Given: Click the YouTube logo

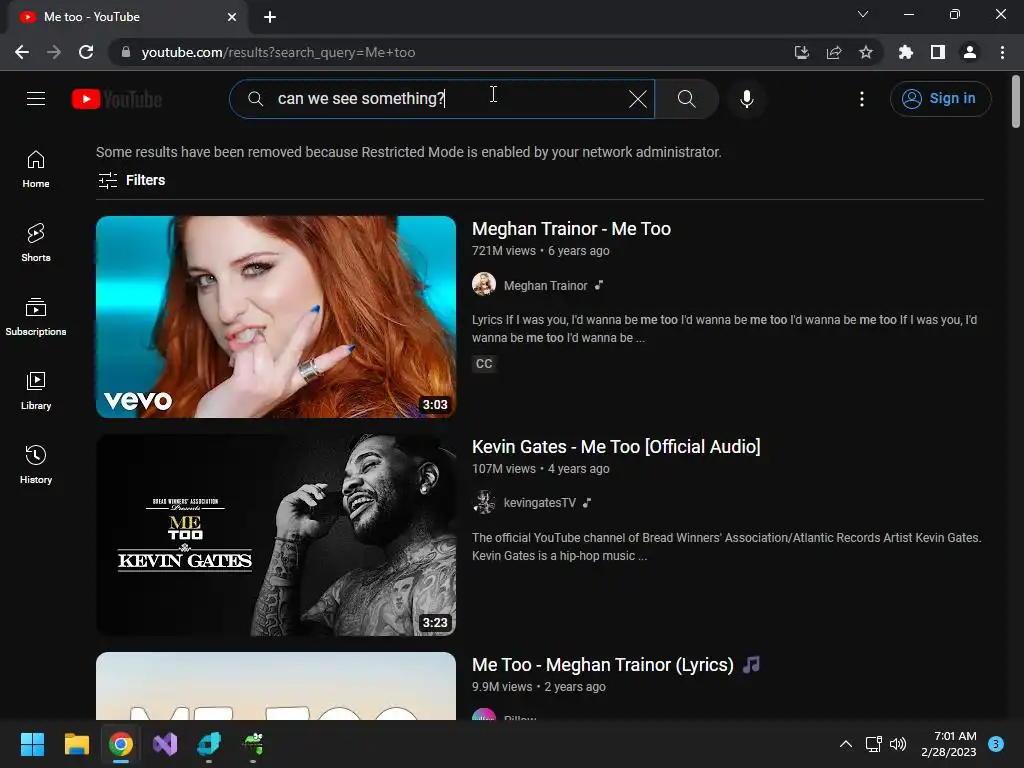Looking at the screenshot, I should pos(117,99).
